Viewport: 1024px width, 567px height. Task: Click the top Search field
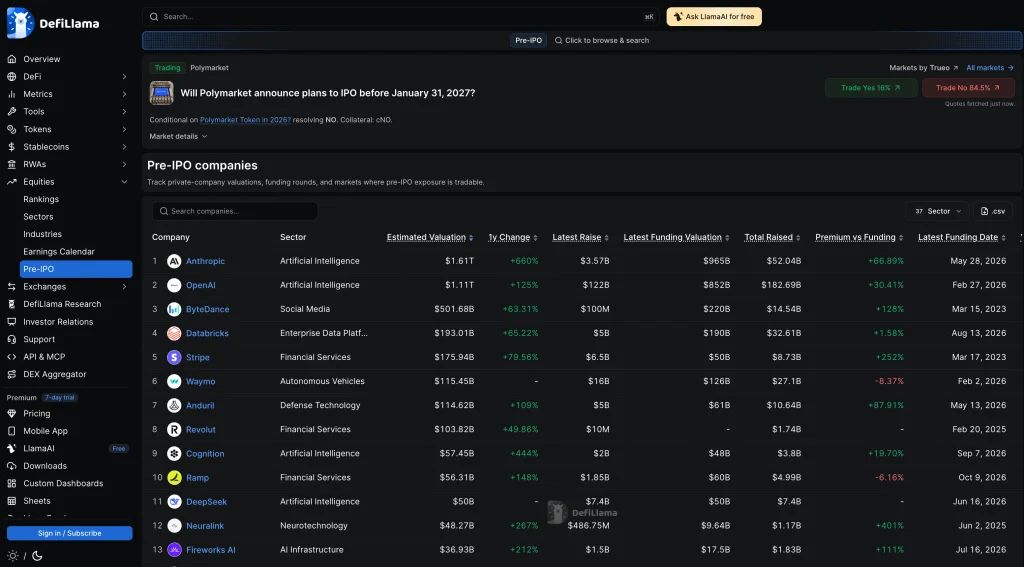click(400, 16)
